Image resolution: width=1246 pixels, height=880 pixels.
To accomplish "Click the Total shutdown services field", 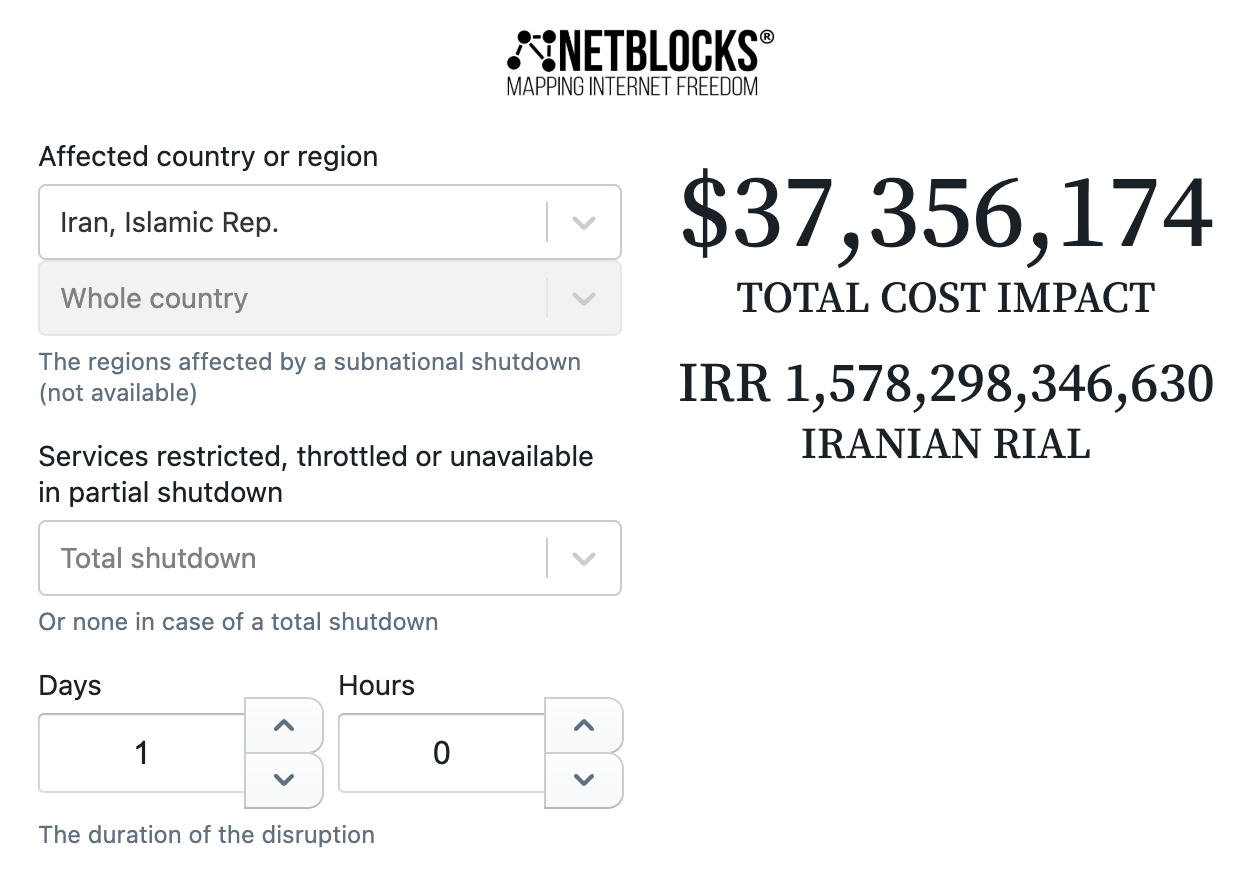I will [x=292, y=558].
